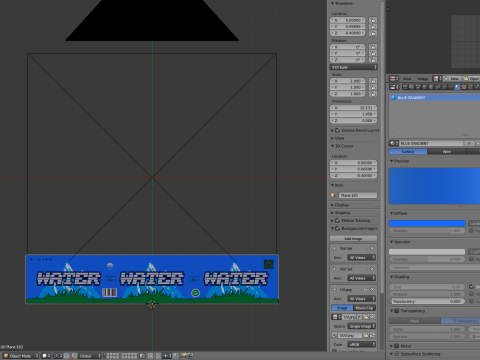
Task: Click the material browse sphere icon
Action: (394, 143)
